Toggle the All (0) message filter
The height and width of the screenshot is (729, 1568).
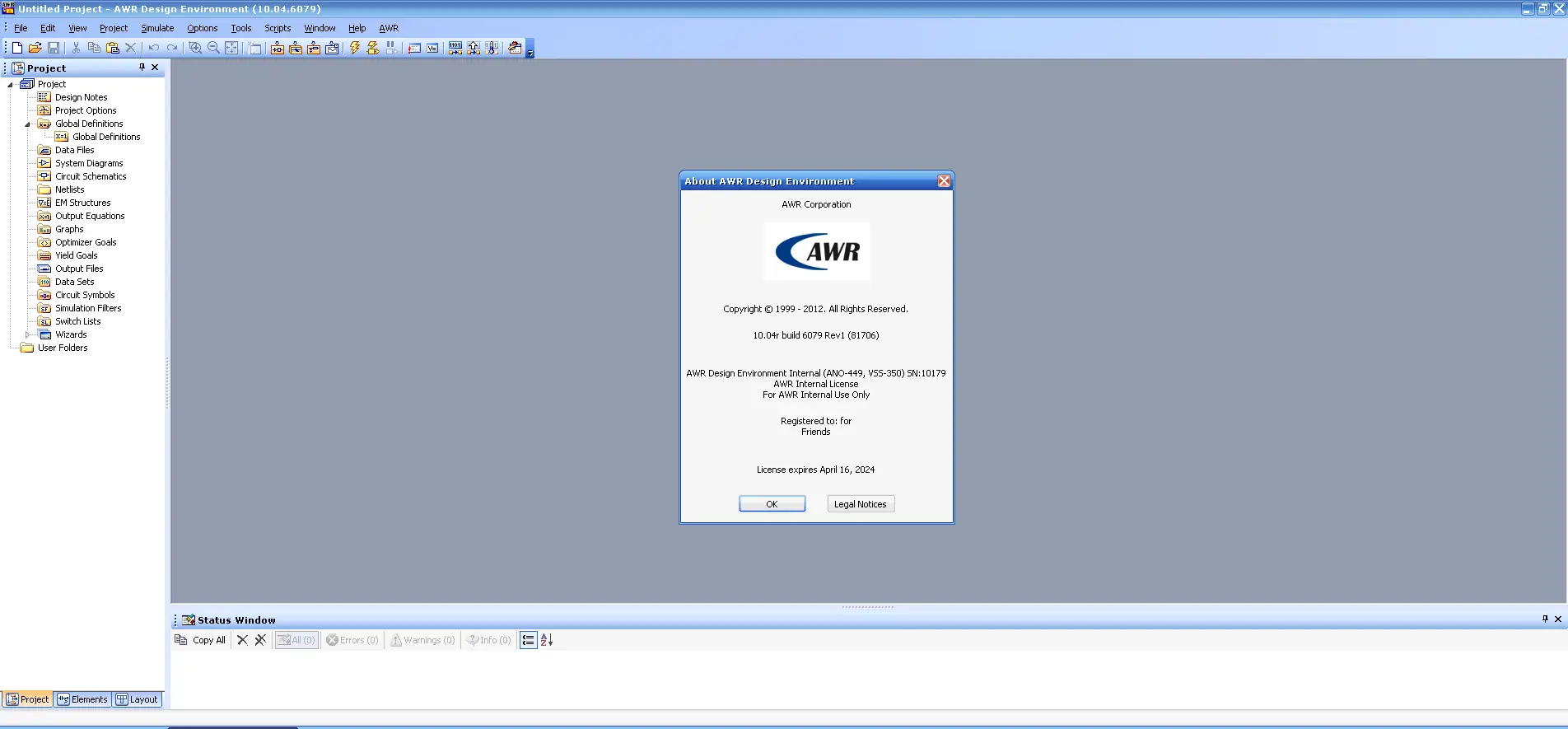click(x=296, y=640)
